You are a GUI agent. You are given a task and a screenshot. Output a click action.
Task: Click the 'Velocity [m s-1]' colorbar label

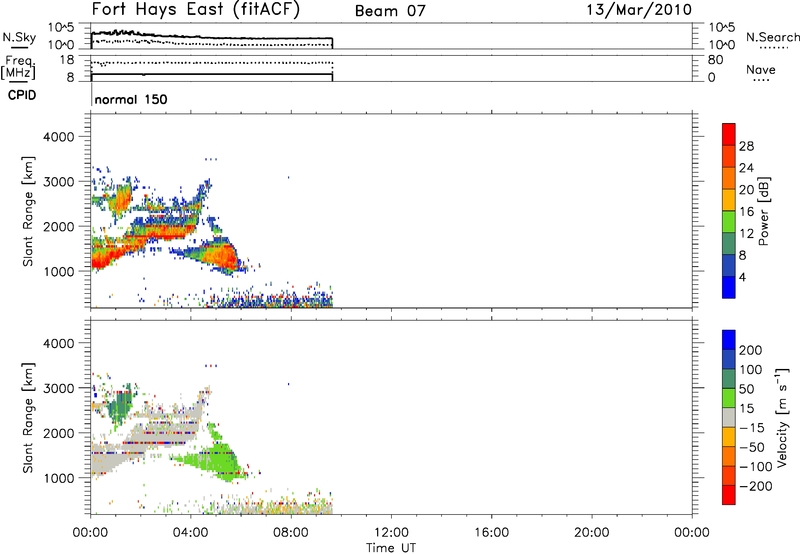pos(782,417)
